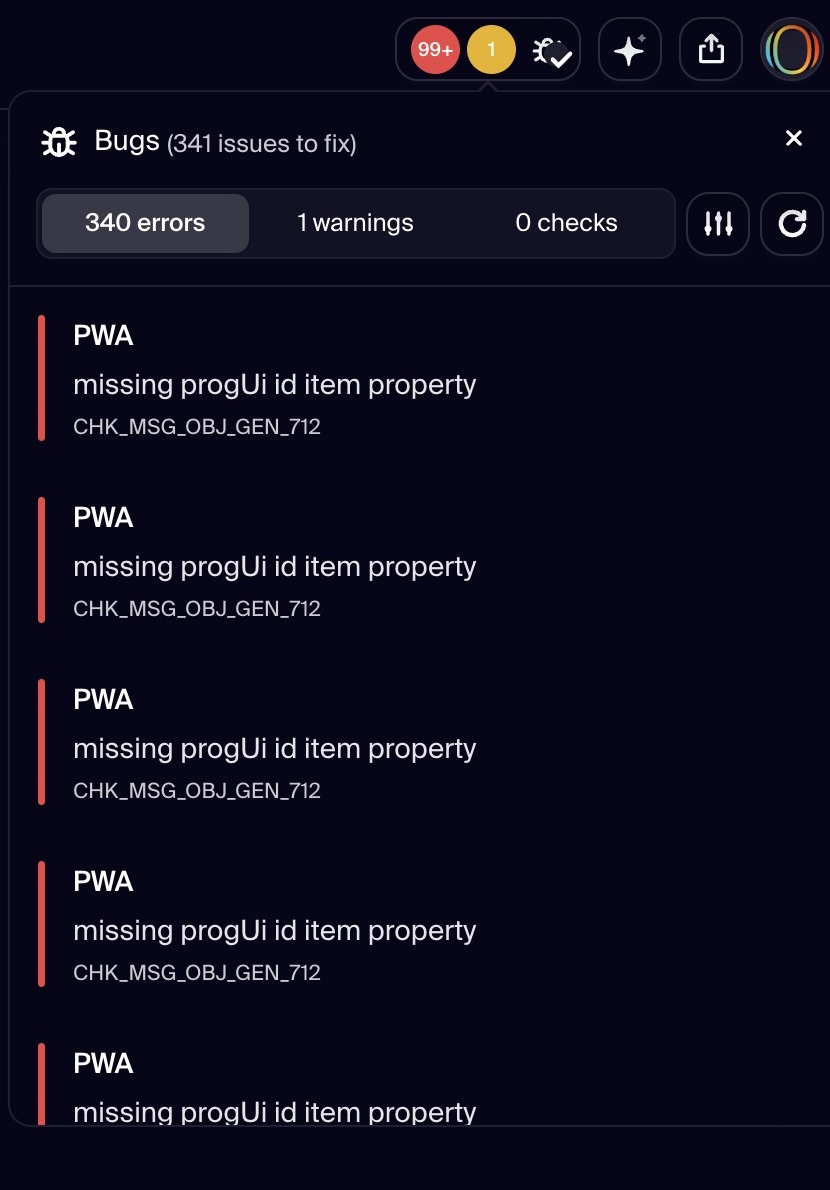Click the yellow warning count badge

pyautogui.click(x=491, y=50)
